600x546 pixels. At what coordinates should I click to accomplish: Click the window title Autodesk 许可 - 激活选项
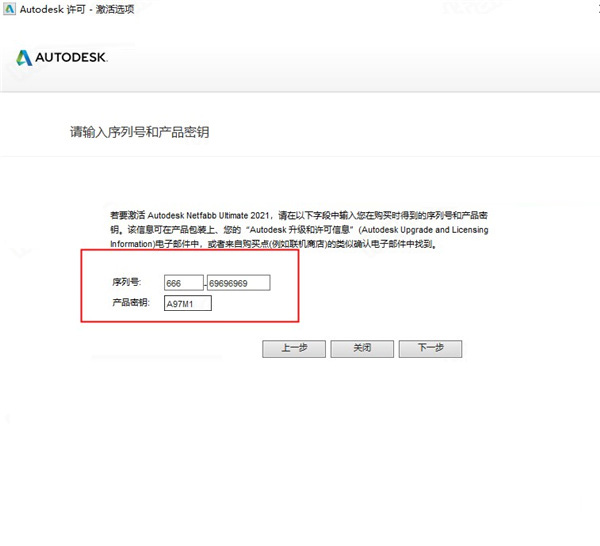pos(77,9)
